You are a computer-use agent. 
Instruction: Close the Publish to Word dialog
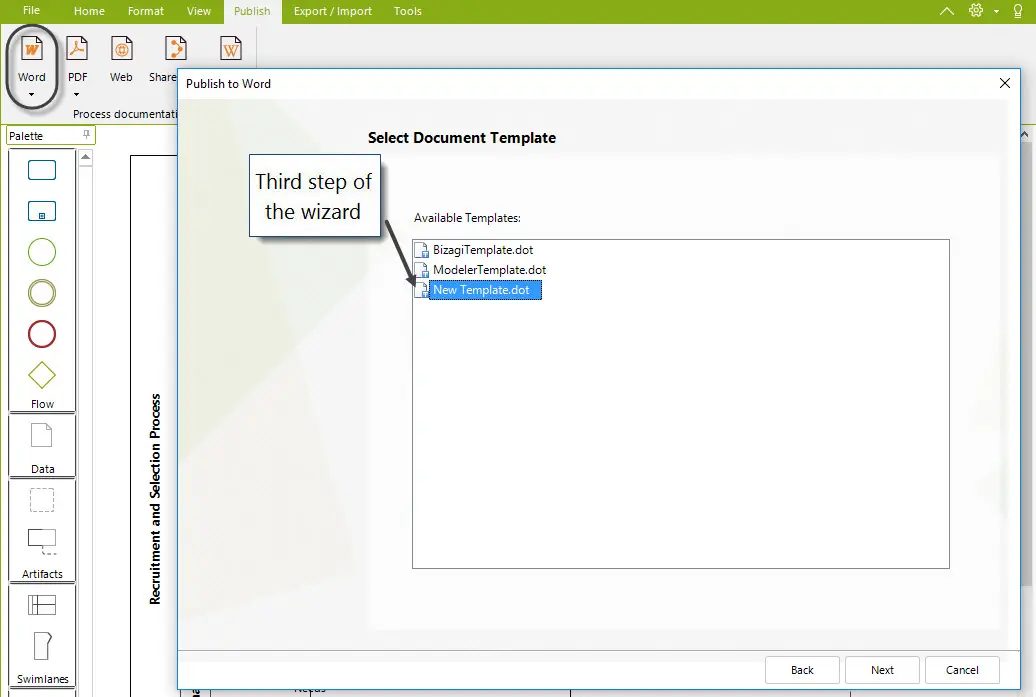coord(1005,83)
